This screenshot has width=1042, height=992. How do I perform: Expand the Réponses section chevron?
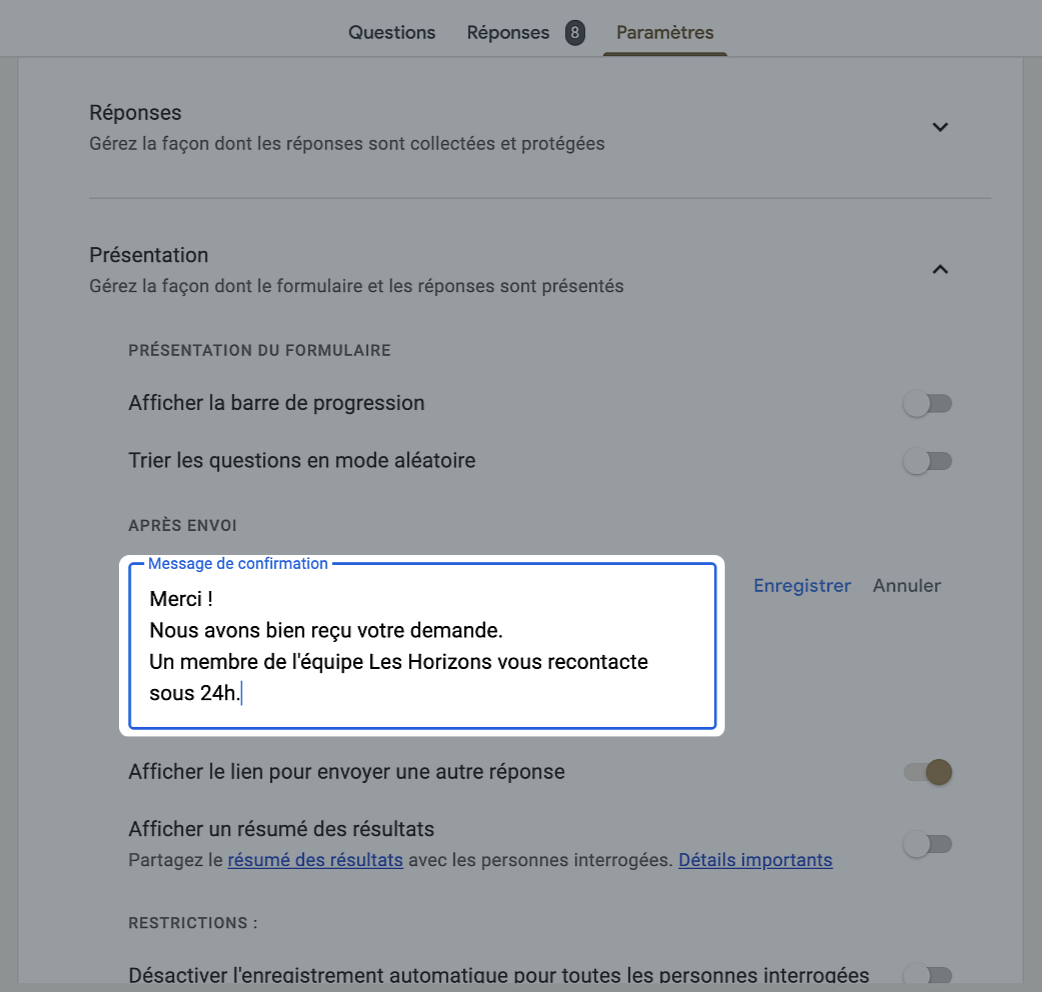tap(940, 127)
